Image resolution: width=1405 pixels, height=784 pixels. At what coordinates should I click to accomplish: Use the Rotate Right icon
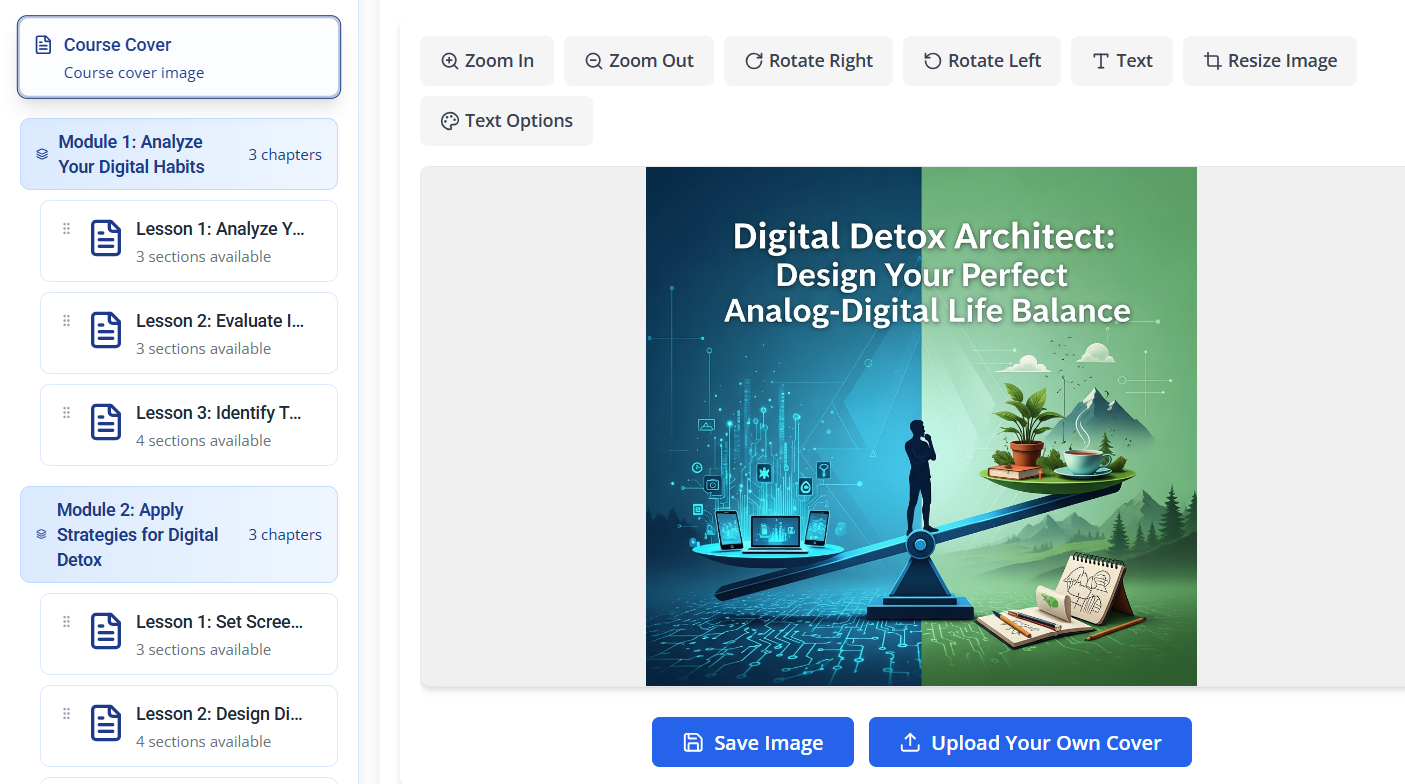751,61
